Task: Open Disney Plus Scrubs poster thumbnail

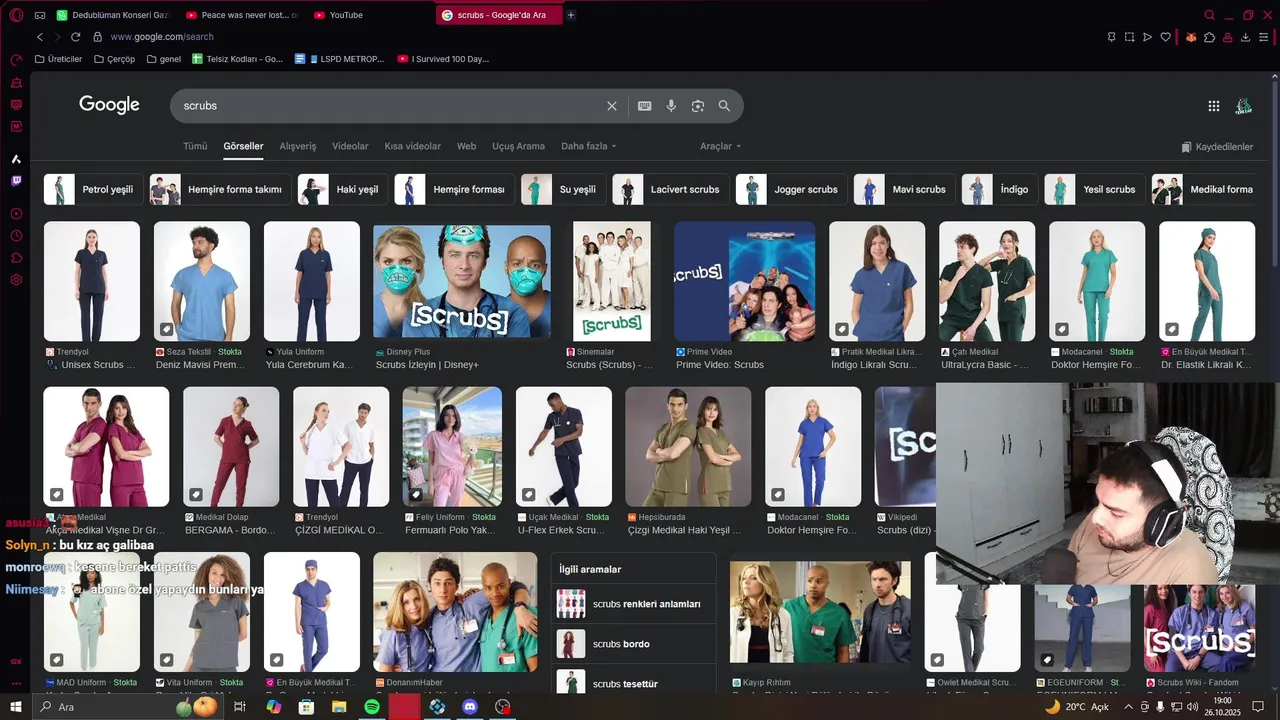Action: [x=462, y=280]
